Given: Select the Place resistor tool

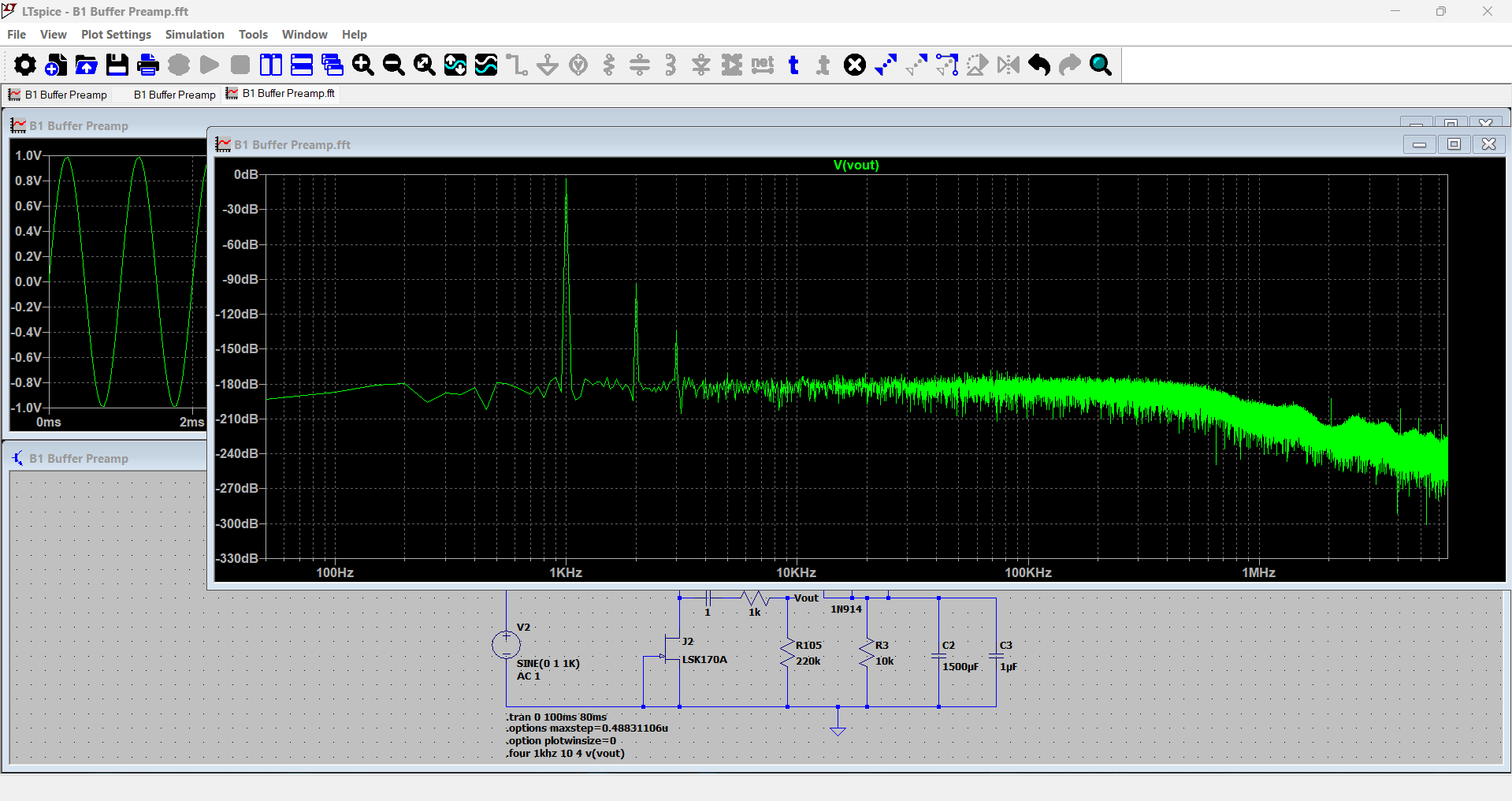Looking at the screenshot, I should (609, 65).
